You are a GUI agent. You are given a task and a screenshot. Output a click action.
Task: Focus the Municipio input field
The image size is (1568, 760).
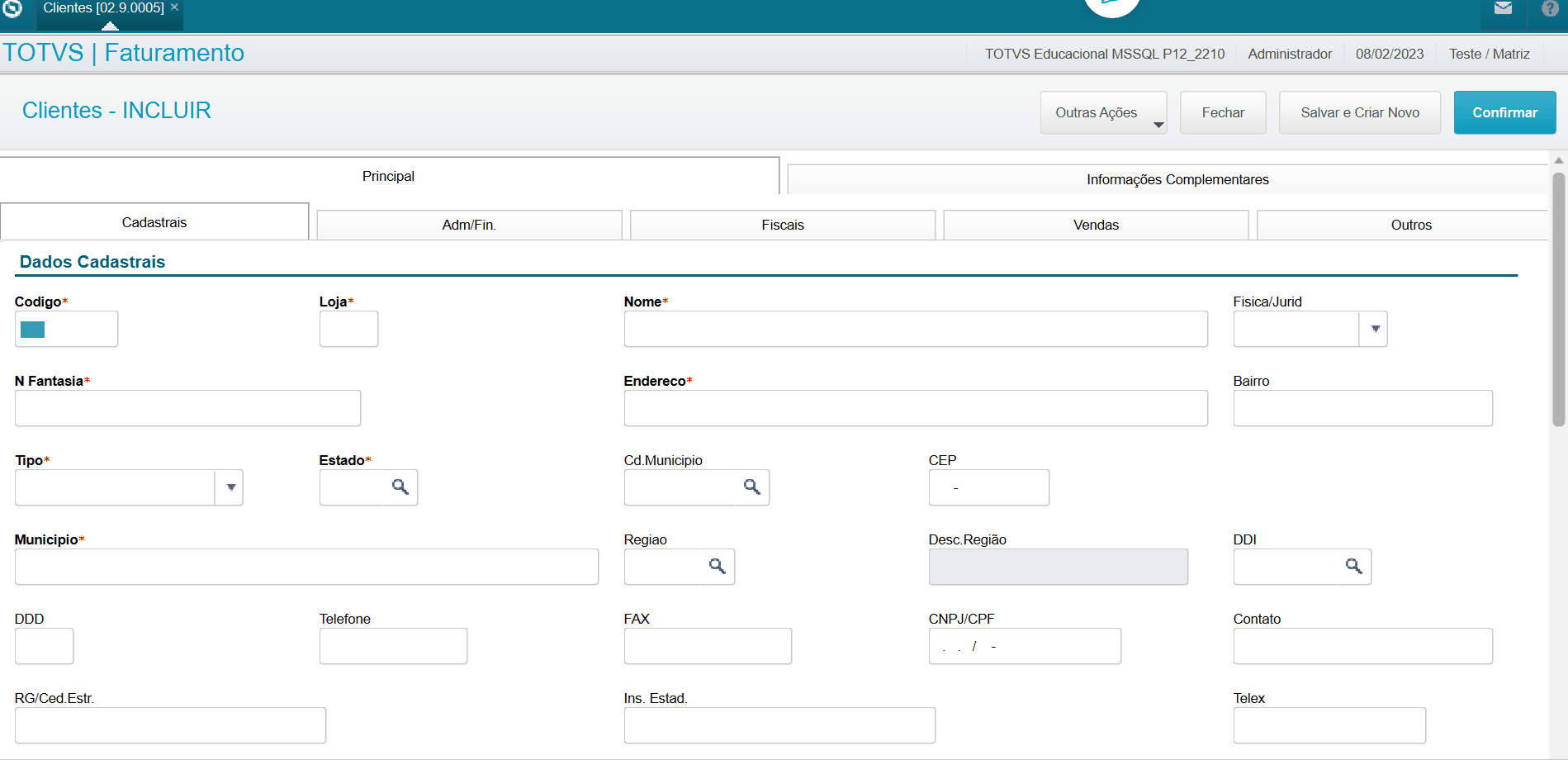point(306,567)
